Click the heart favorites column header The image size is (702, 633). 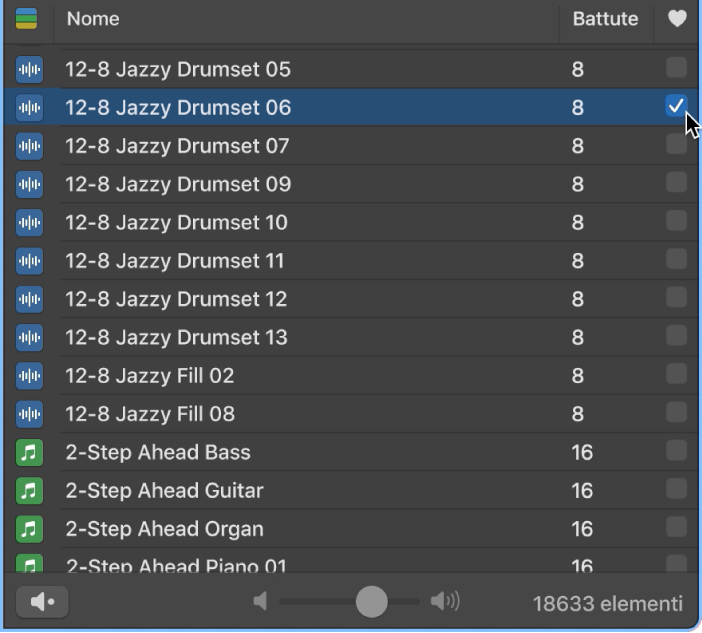pos(677,19)
